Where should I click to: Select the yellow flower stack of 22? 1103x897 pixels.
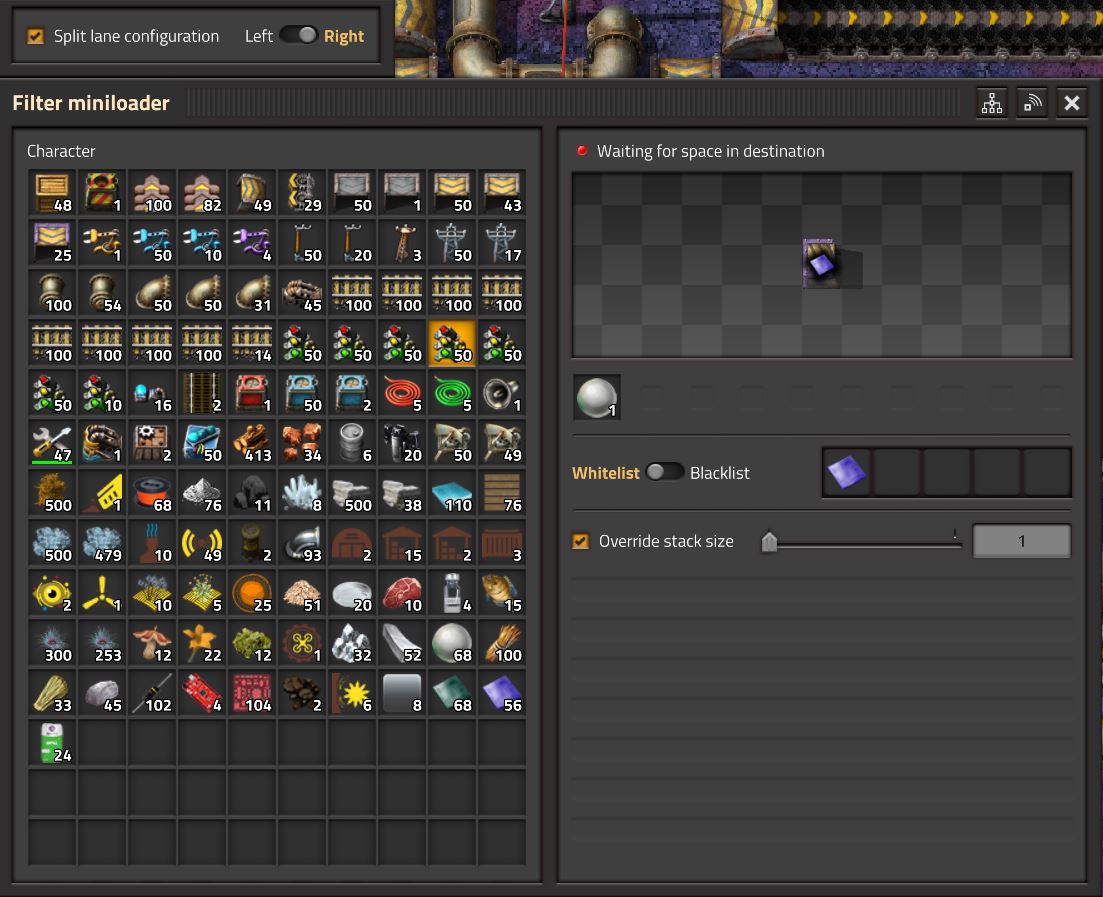tap(202, 642)
